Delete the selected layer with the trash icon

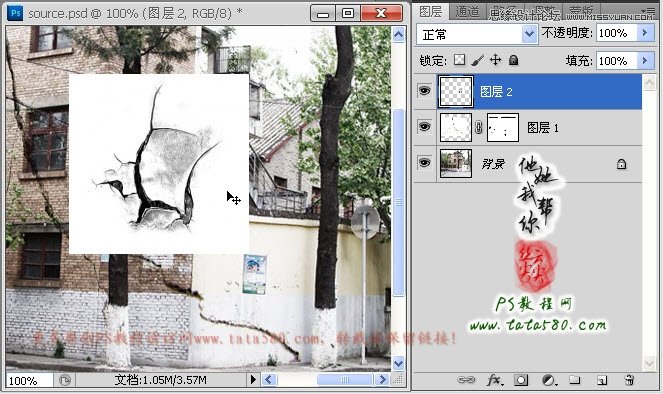pyautogui.click(x=629, y=380)
